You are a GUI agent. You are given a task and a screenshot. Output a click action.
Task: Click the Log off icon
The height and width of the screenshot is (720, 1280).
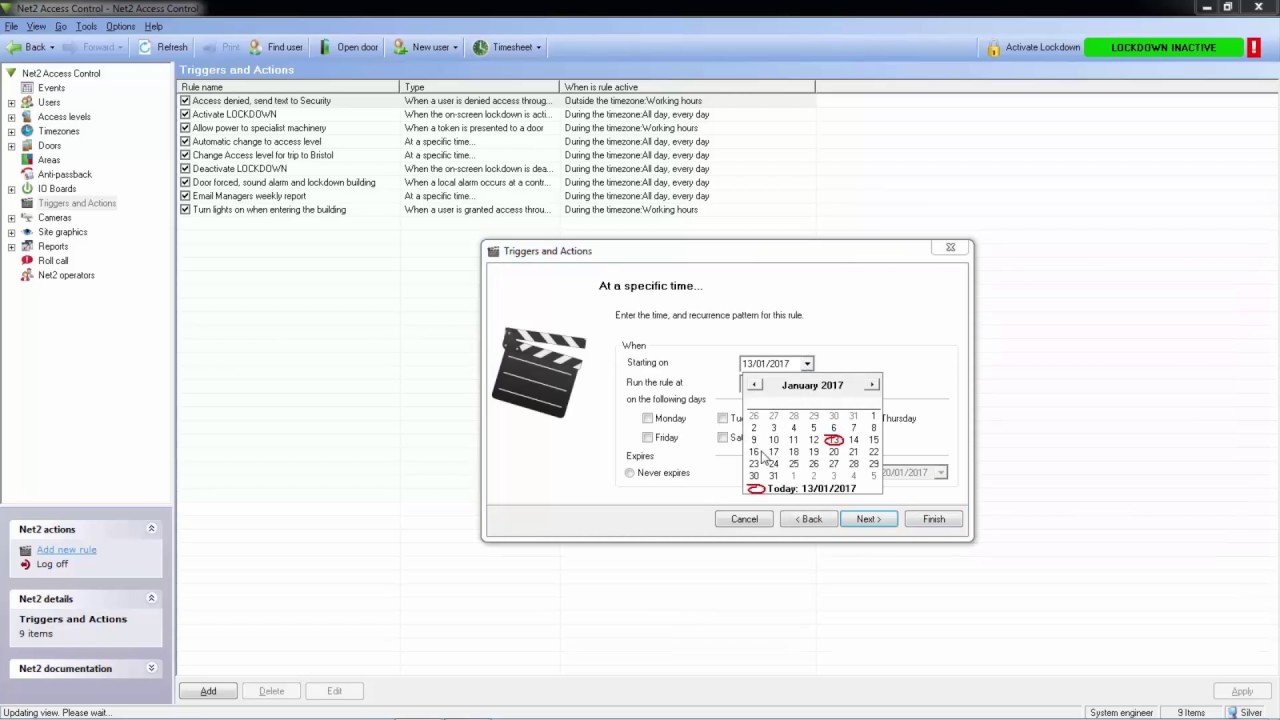[x=26, y=564]
